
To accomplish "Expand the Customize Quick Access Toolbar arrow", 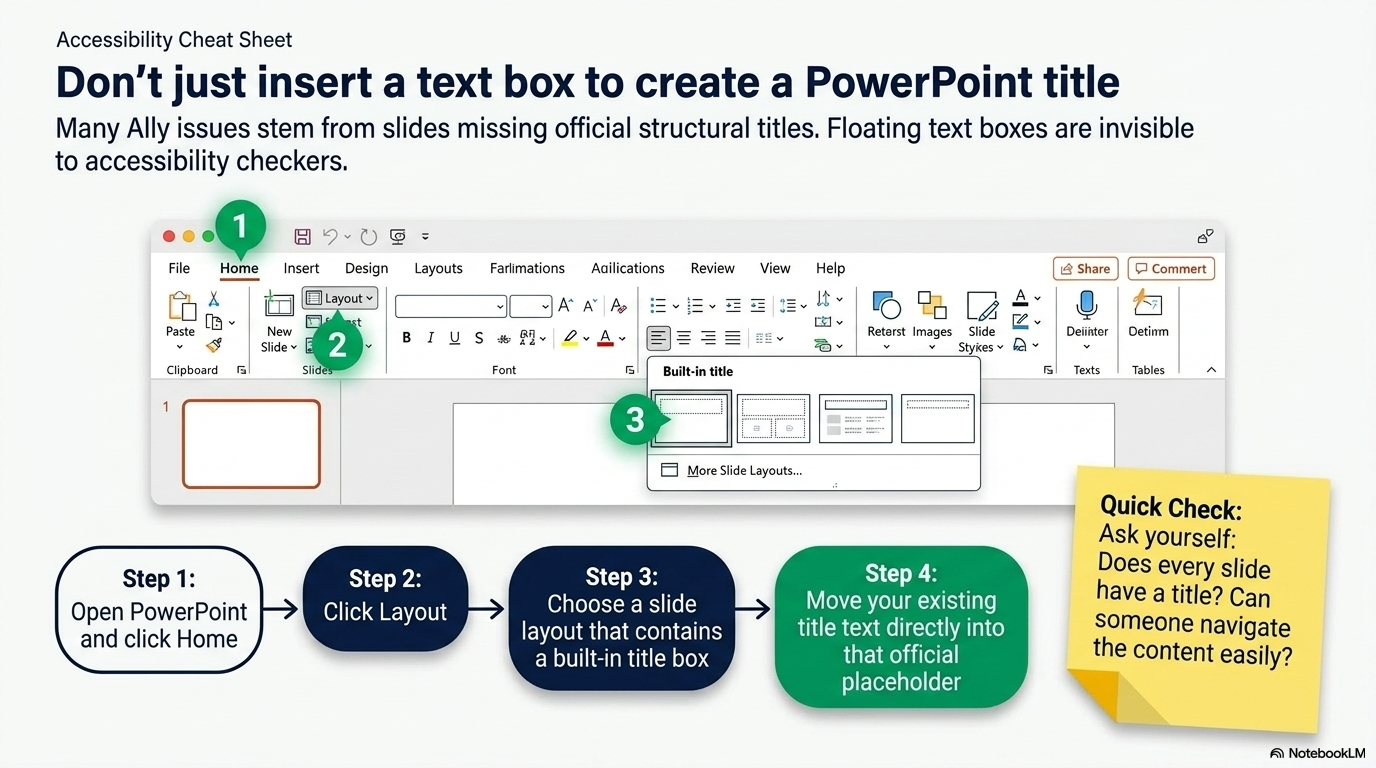I will (425, 237).
